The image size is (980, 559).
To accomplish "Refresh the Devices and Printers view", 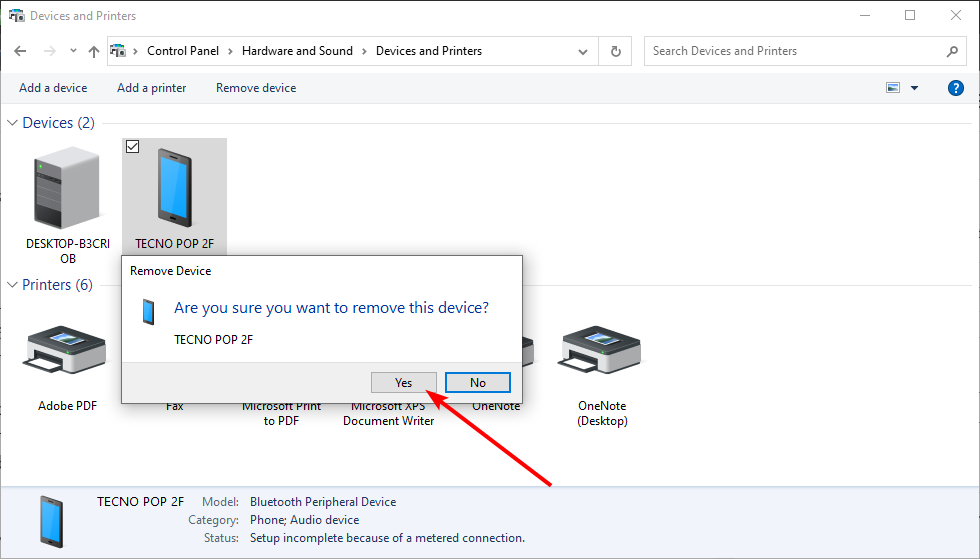I will pos(616,51).
